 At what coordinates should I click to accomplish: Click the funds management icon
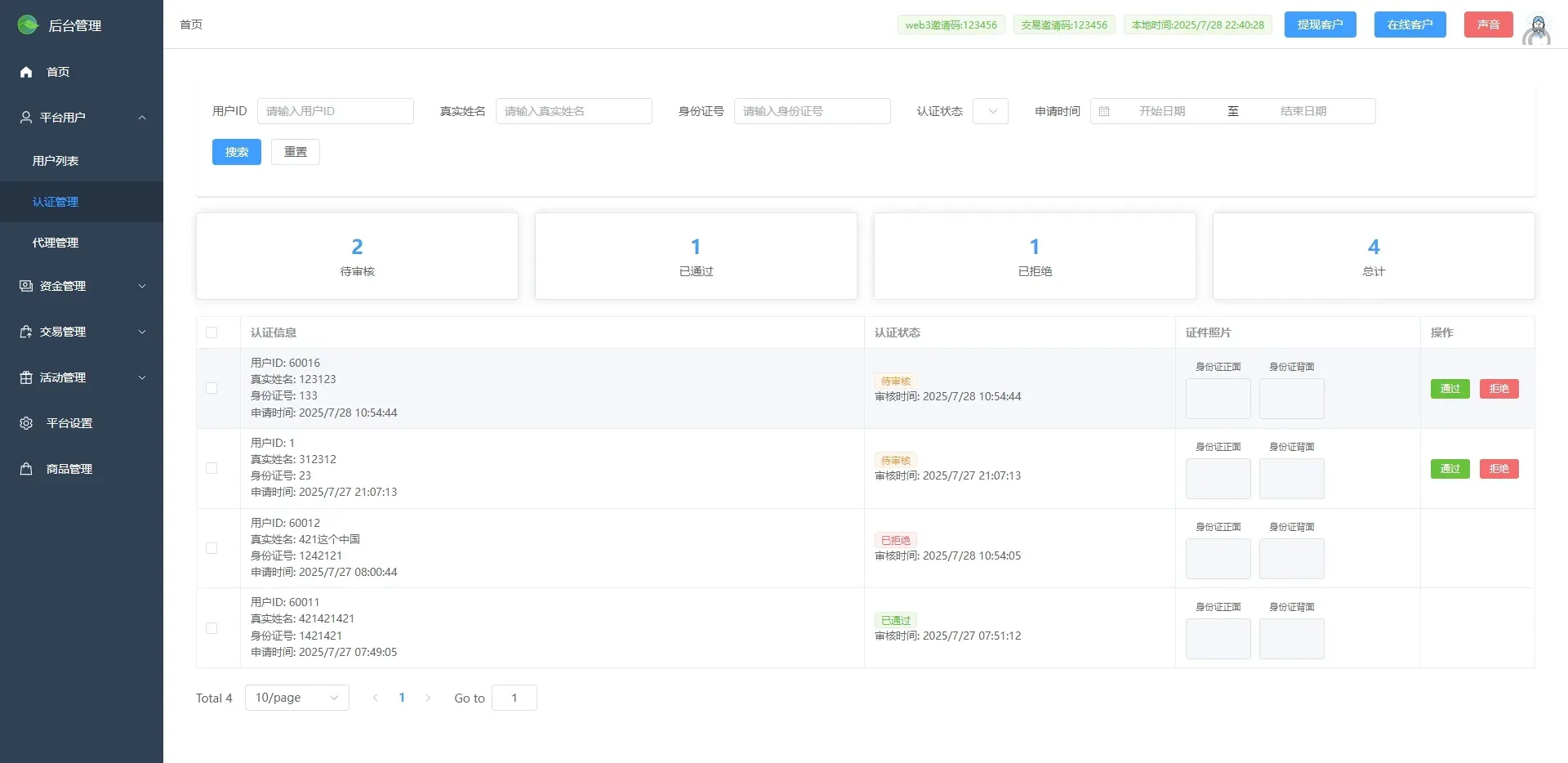26,286
